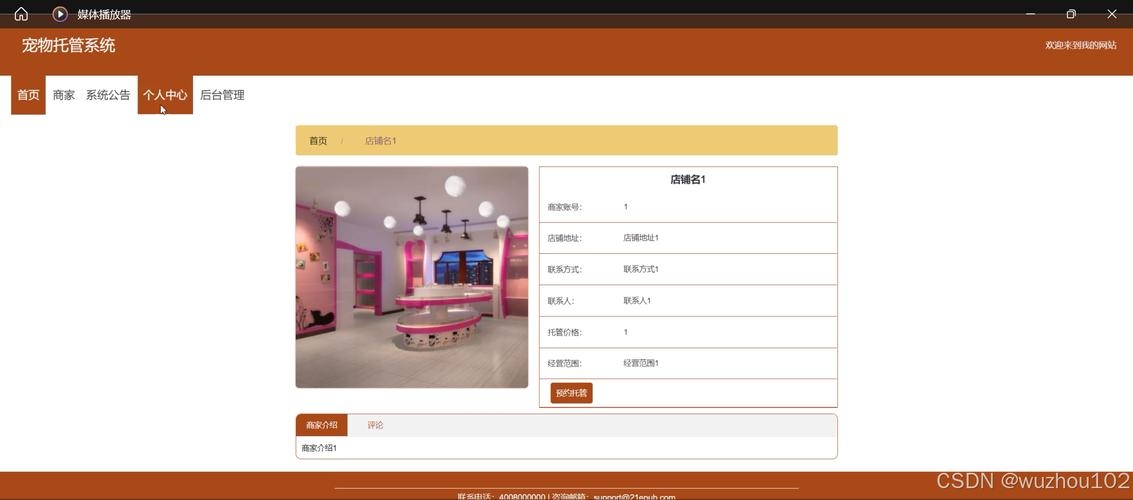Switch to the 商家介绍 tab
Screen dimensions: 1133x500
pos(322,425)
